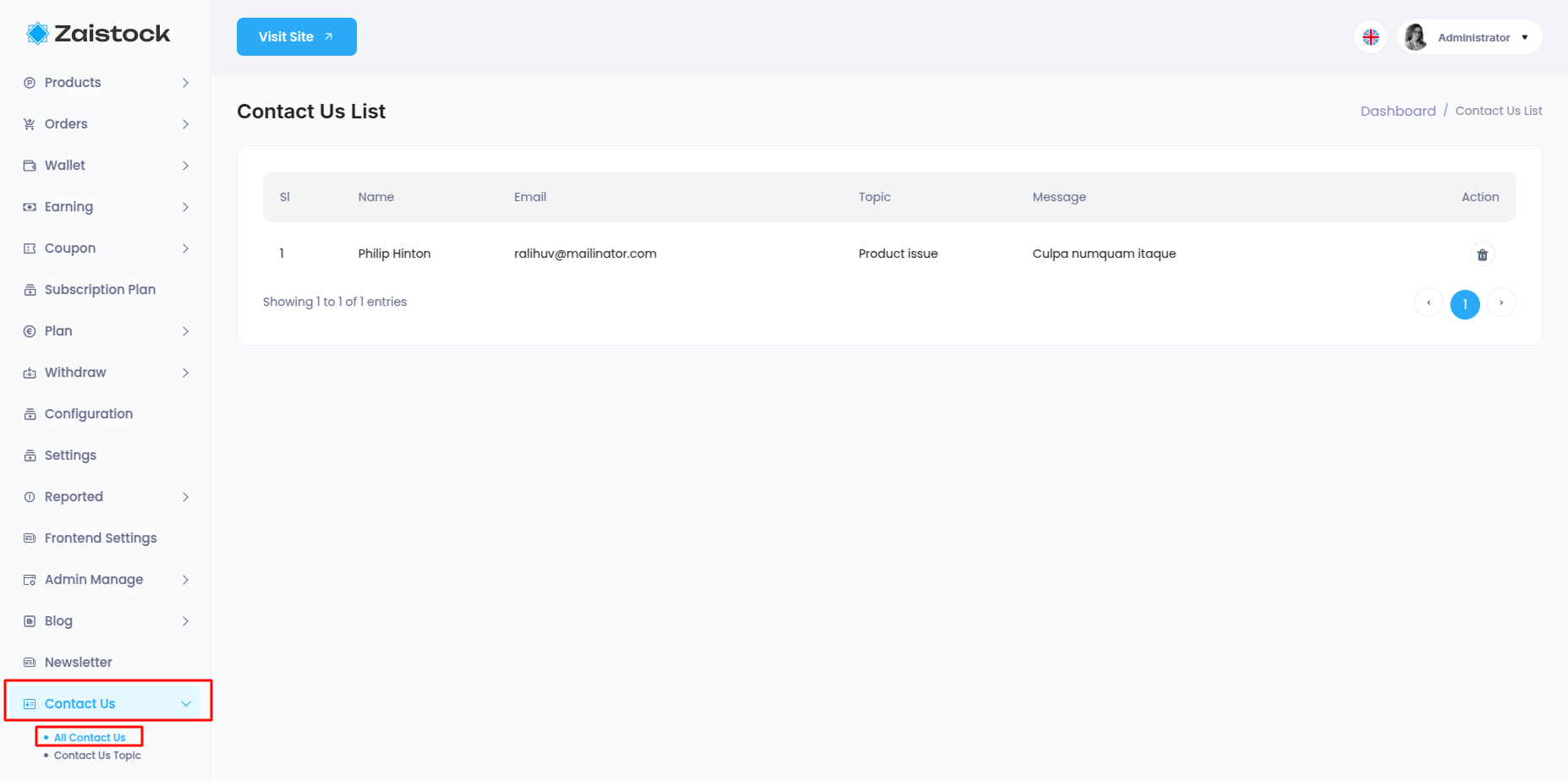Expand the Reported menu chevron
Image resolution: width=1568 pixels, height=781 pixels.
click(x=185, y=497)
